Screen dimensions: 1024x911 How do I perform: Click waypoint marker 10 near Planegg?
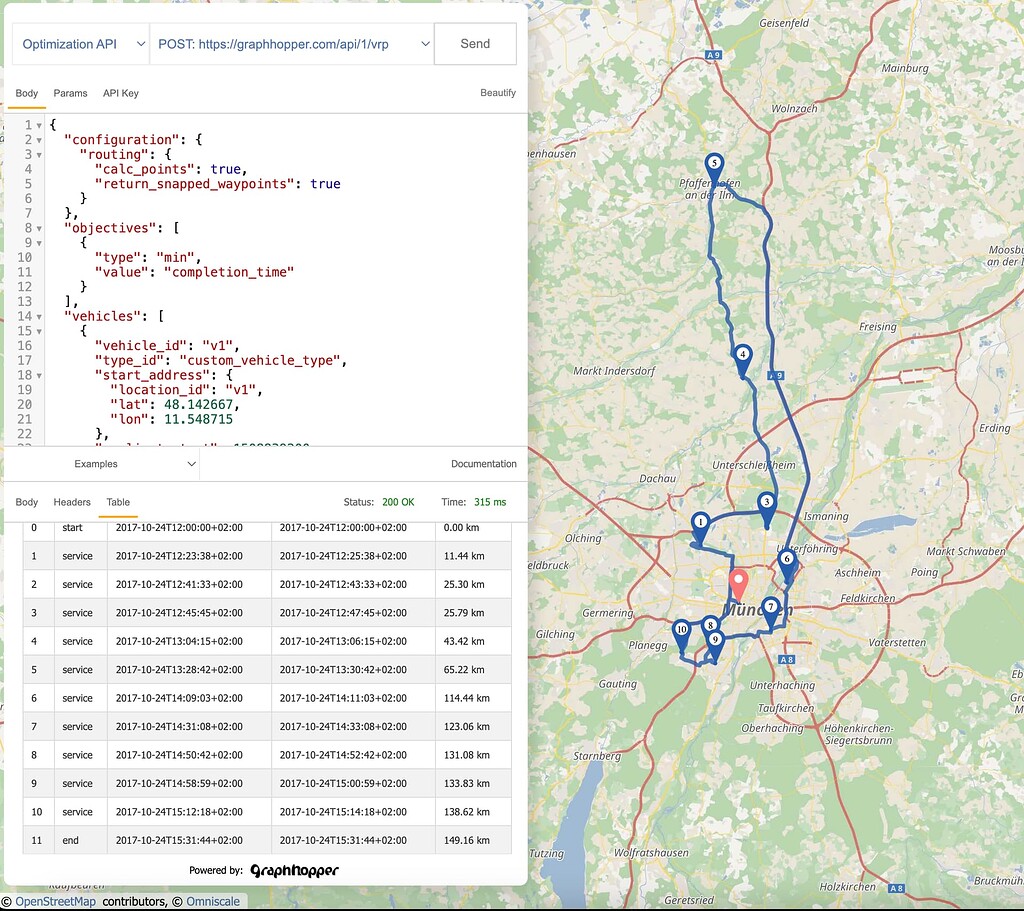(682, 629)
